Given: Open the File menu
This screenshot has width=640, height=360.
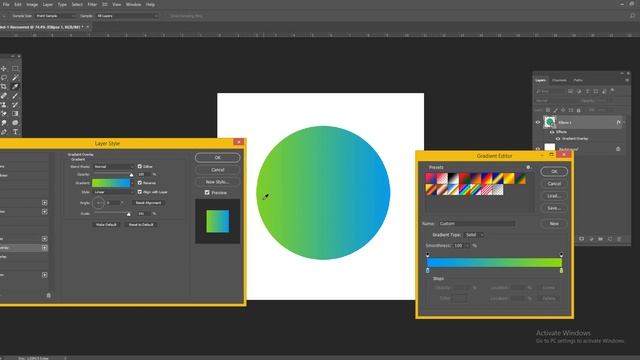Looking at the screenshot, I should tap(6, 4).
